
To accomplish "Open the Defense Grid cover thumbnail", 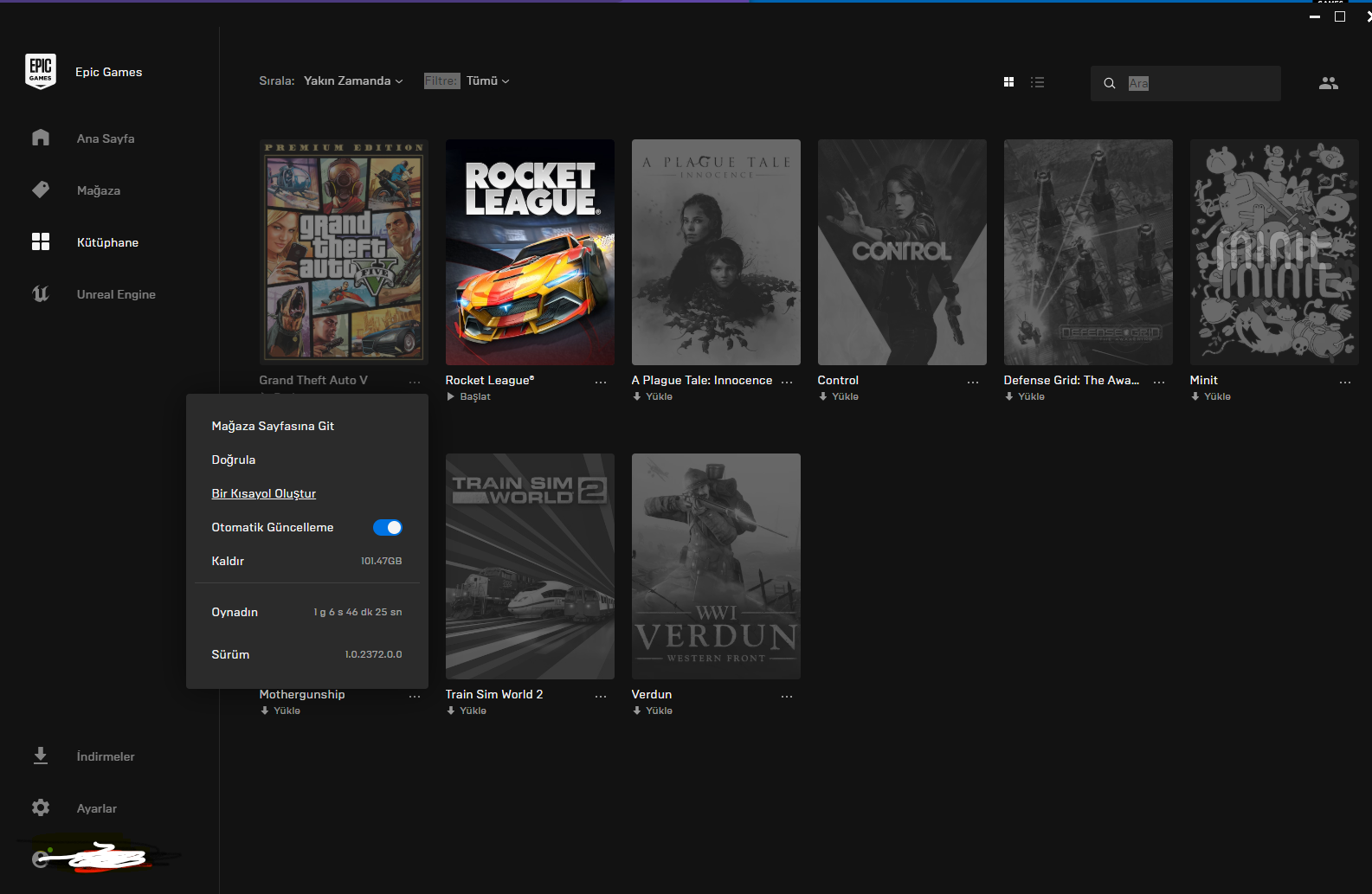I will [1088, 252].
